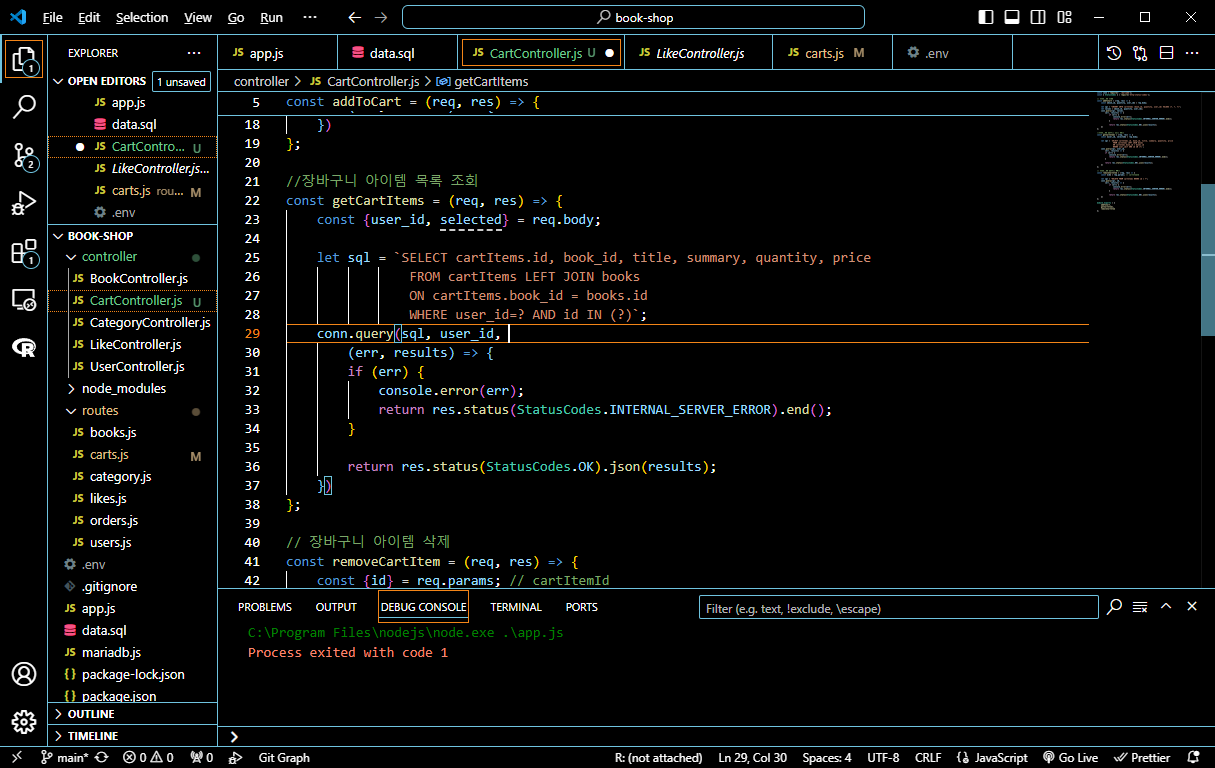Open editor More Actions menu
1215x768 pixels.
tap(1192, 53)
